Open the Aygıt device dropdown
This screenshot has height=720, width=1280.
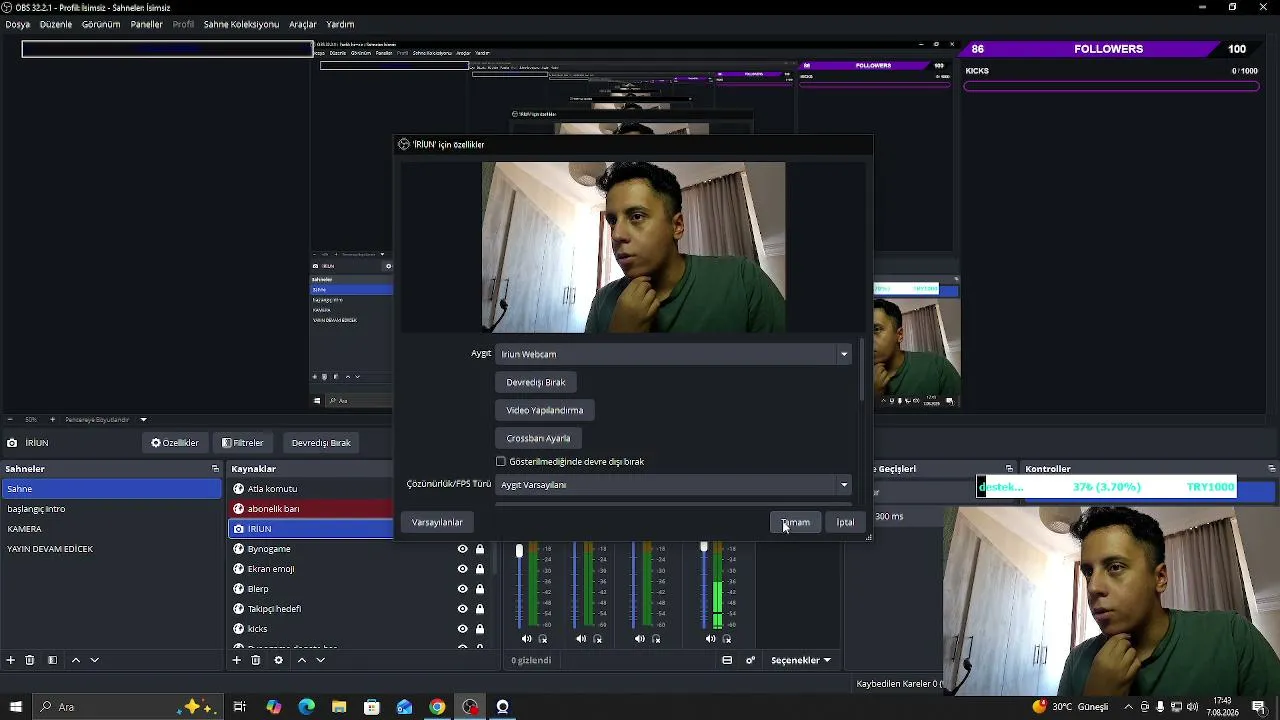[674, 354]
